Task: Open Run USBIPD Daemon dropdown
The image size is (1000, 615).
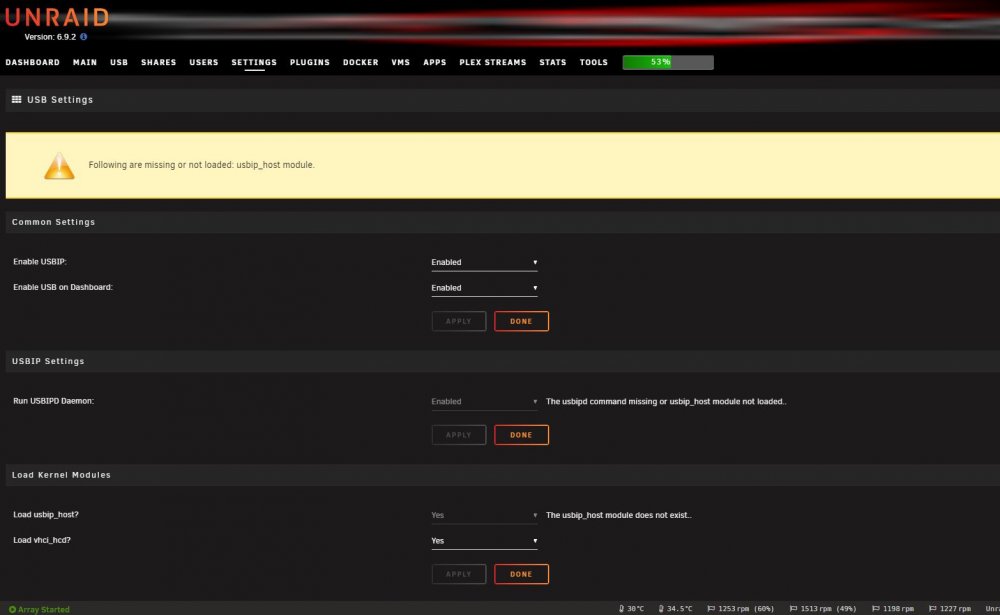Action: [x=484, y=401]
